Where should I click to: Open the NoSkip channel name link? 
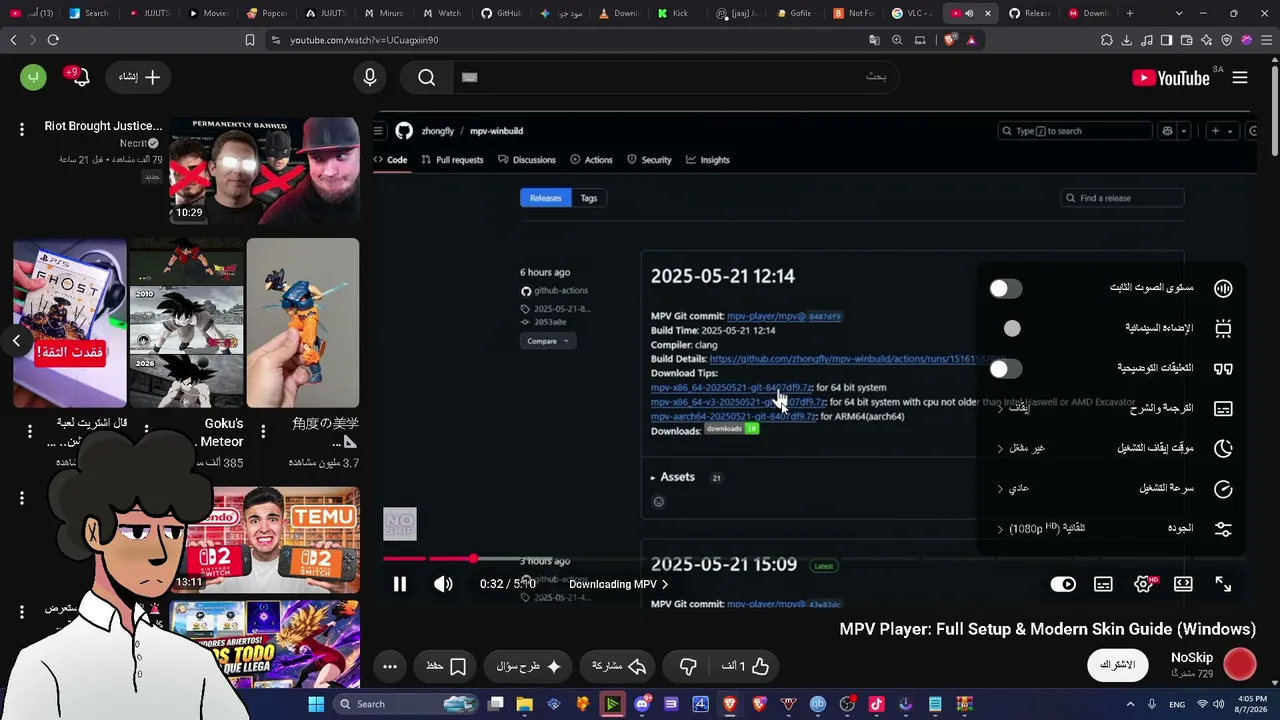point(1192,658)
